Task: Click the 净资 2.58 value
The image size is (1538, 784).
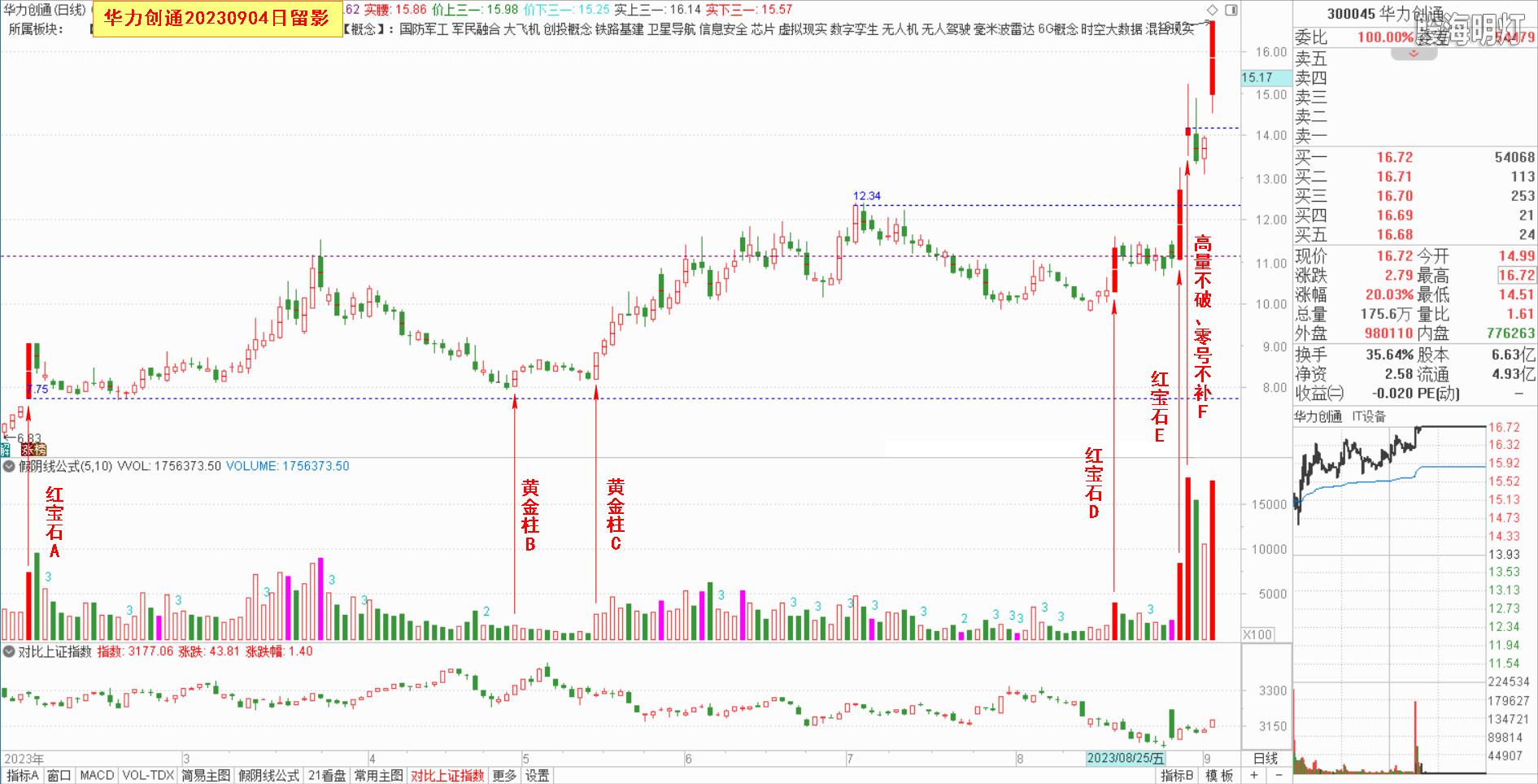Action: (x=1399, y=374)
